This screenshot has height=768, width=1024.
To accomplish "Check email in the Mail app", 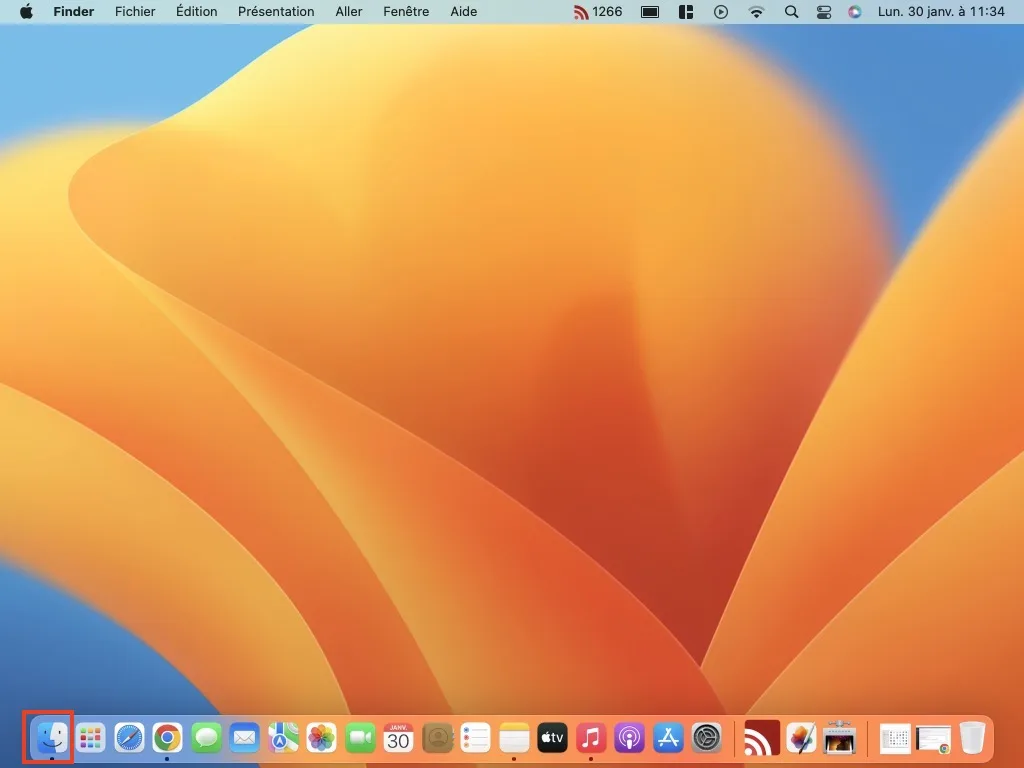I will point(243,737).
